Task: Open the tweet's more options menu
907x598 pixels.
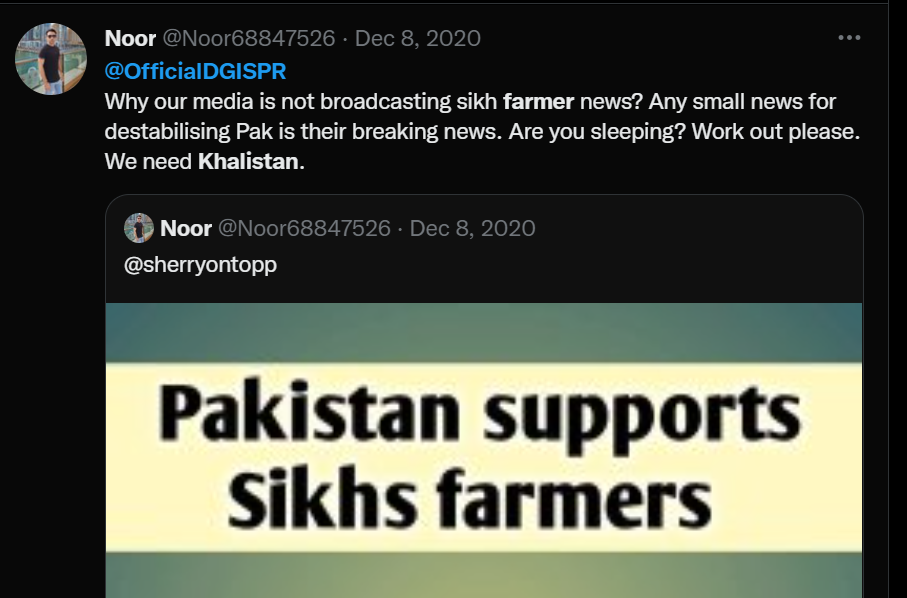Action: pyautogui.click(x=849, y=38)
